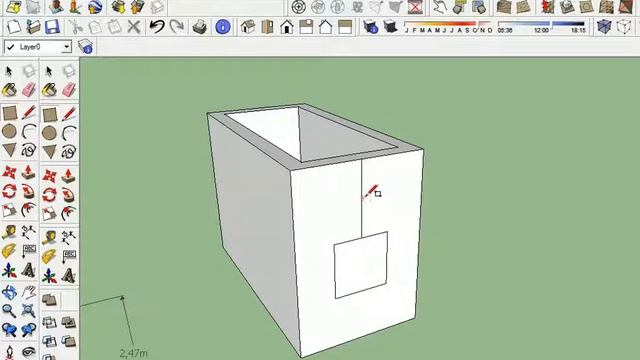The width and height of the screenshot is (640, 360).
Task: Open Model Info blue icon
Action: click(223, 27)
